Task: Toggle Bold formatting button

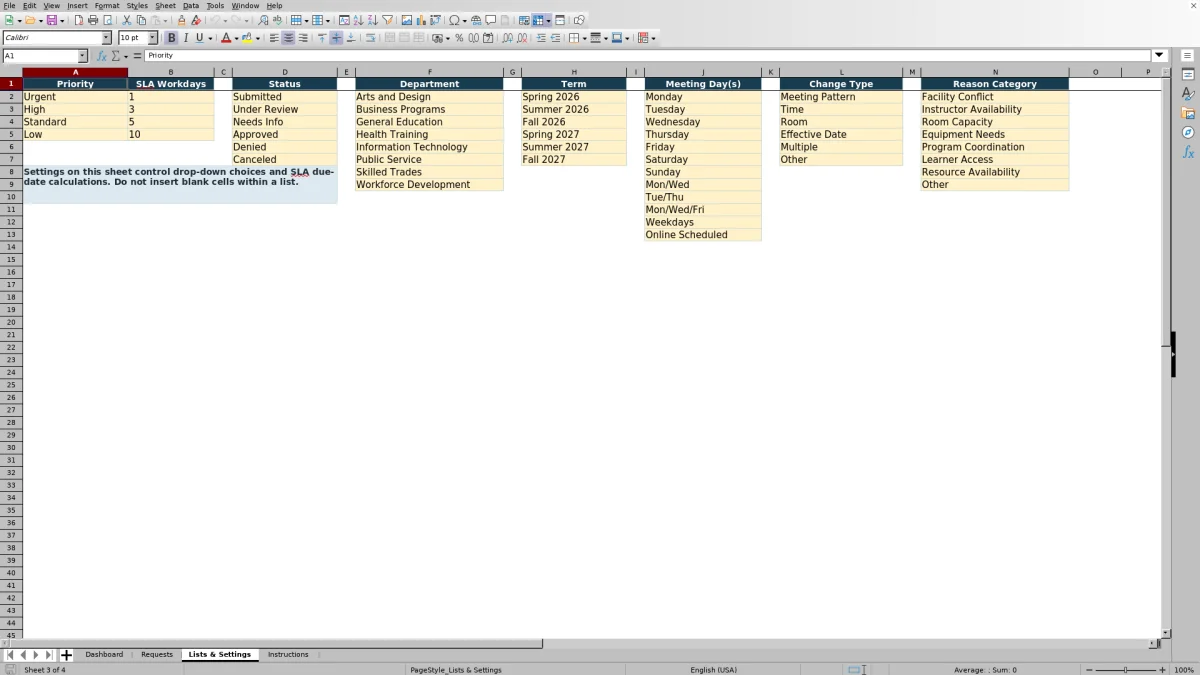Action: 171,38
